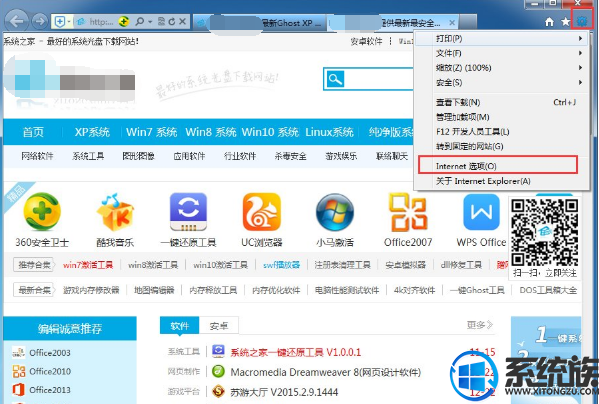The height and width of the screenshot is (404, 599).
Task: Switch to the 最新Ghost XP browser tab
Action: [x=260, y=23]
